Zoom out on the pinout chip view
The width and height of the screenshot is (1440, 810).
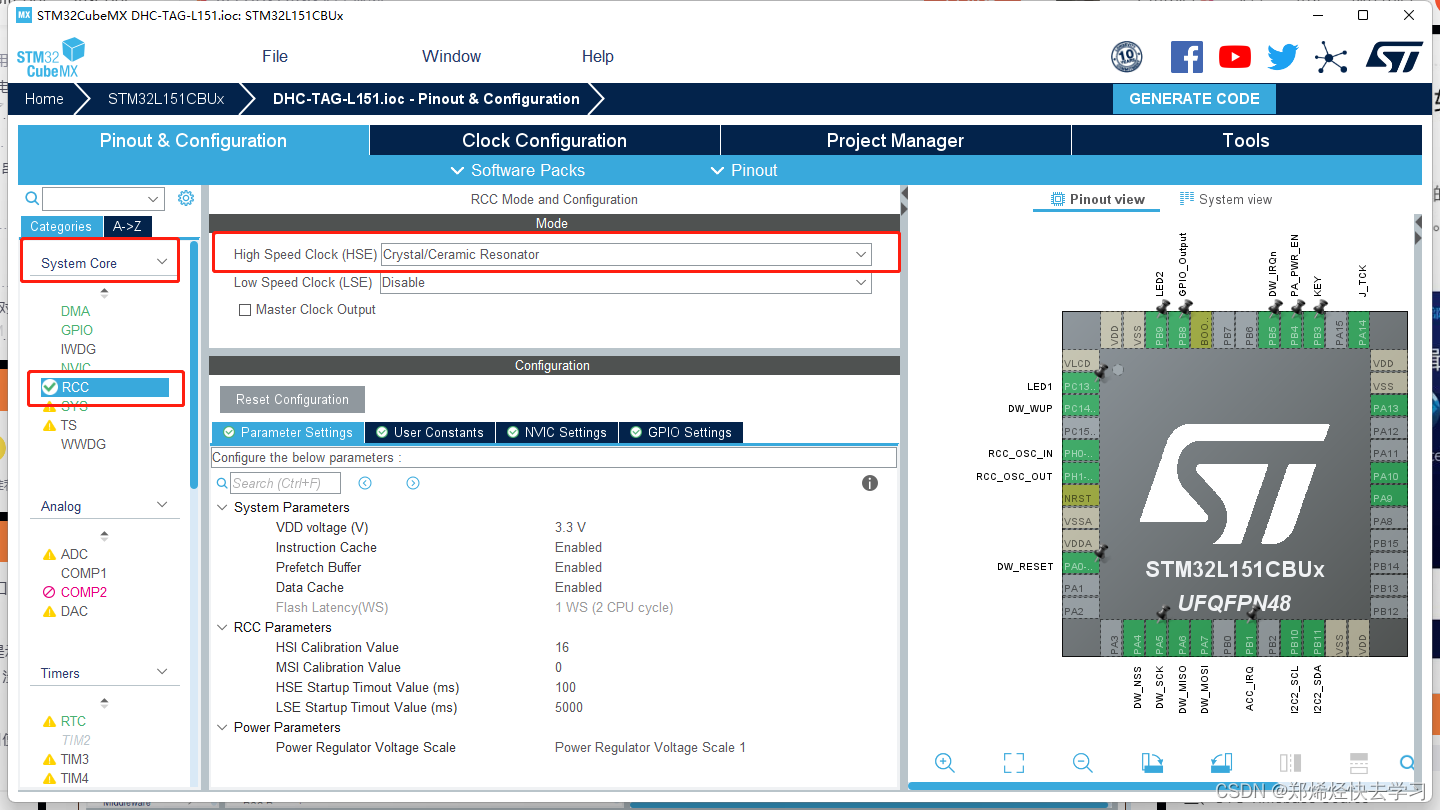click(1082, 762)
